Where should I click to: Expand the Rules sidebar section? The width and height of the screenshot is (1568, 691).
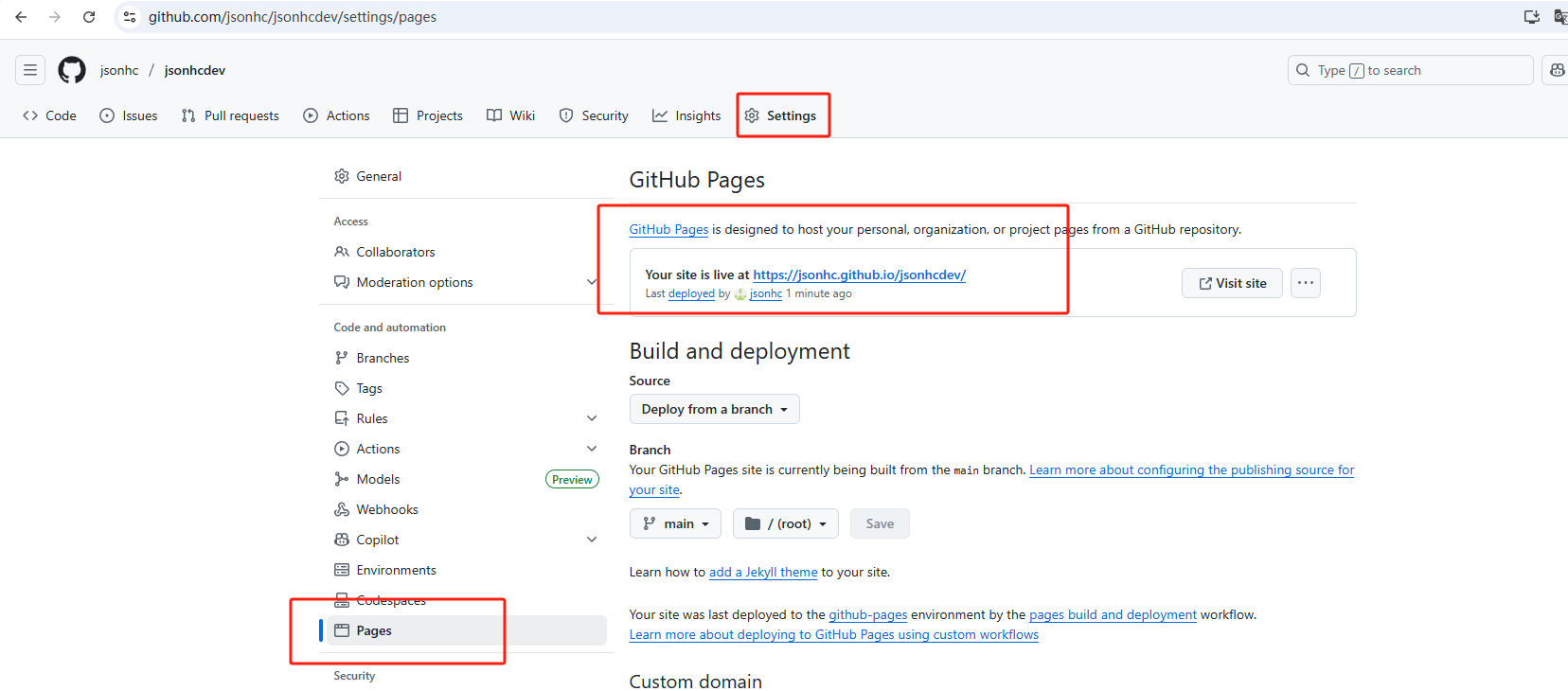592,418
